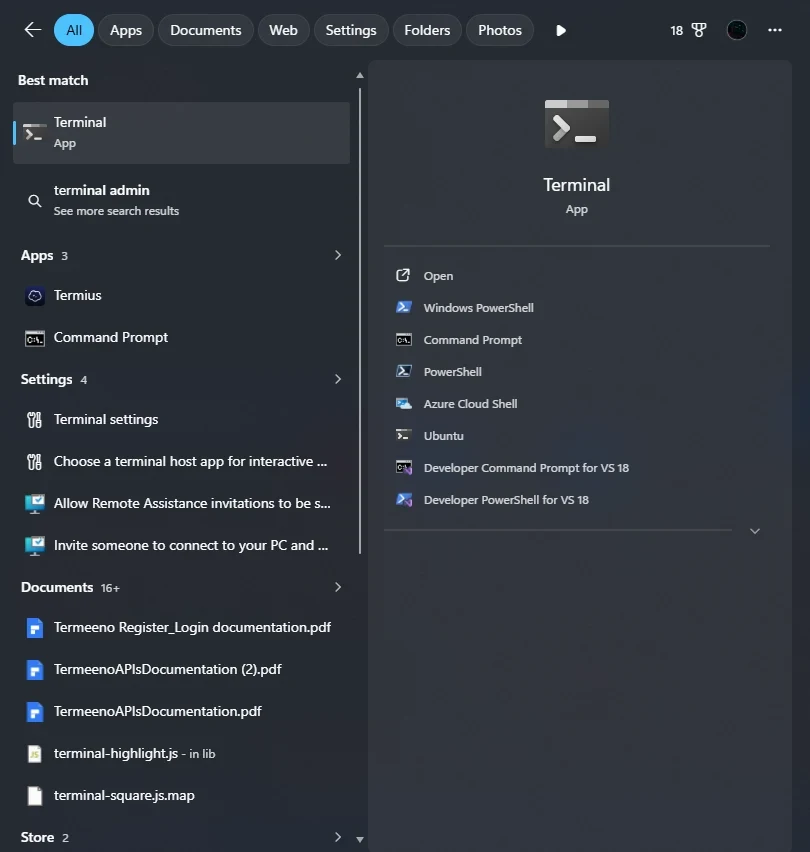Click the results list scroll up arrow

point(360,76)
